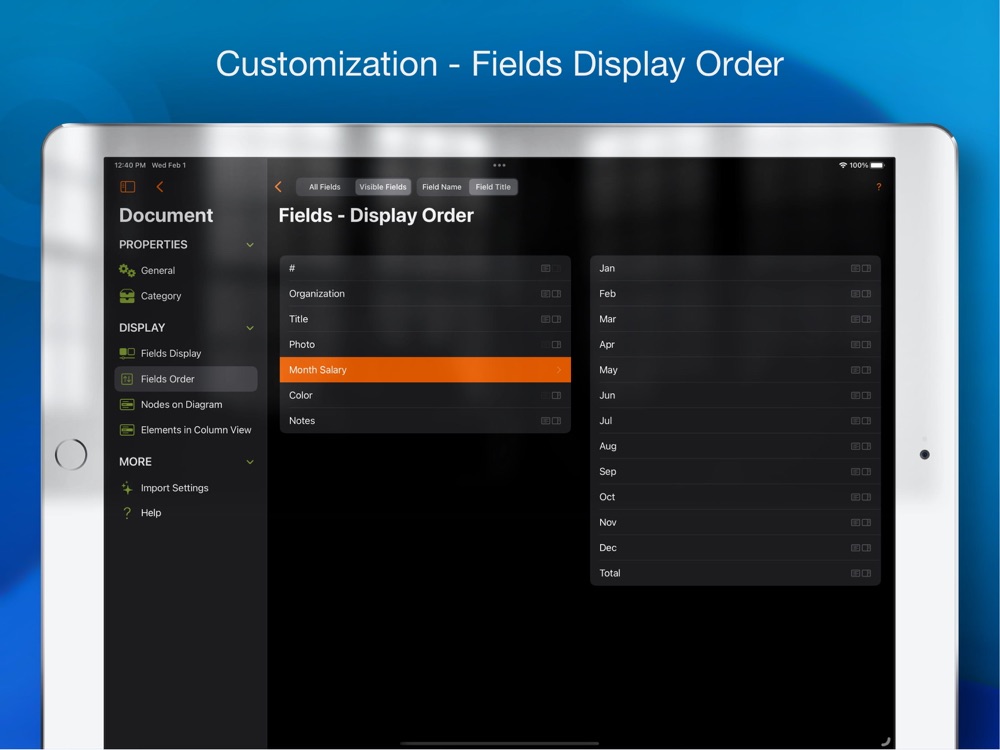Open the orange question mark help icon
1000x750 pixels.
[x=878, y=187]
